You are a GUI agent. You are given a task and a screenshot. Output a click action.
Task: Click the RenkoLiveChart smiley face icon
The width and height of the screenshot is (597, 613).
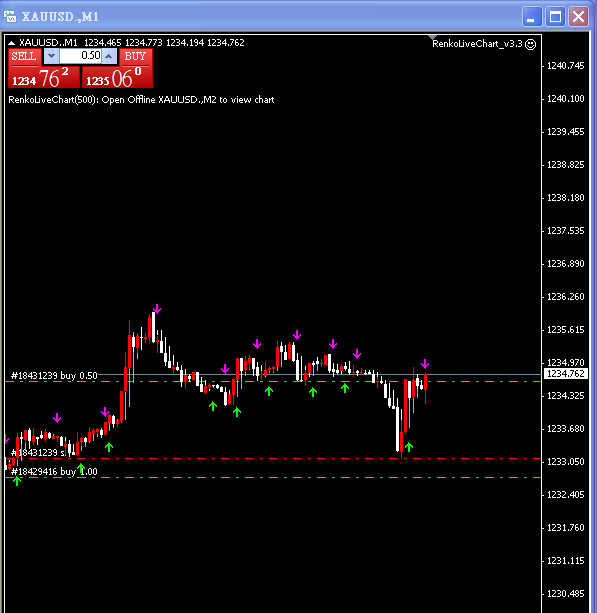point(530,44)
